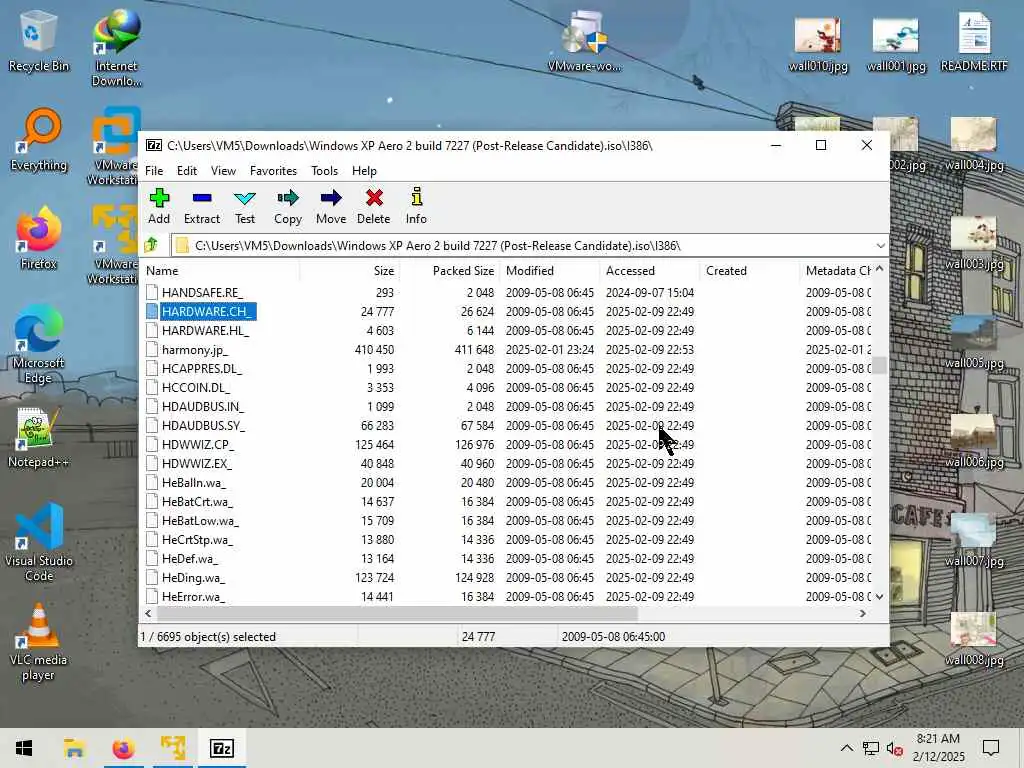Go up one folder level icon

pos(152,246)
